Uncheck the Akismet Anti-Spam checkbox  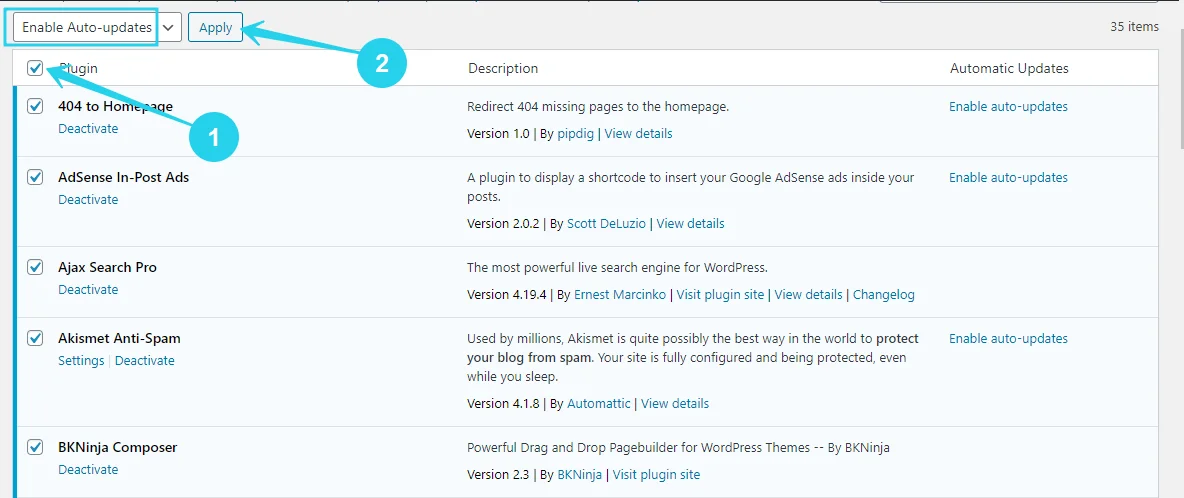[x=35, y=337]
